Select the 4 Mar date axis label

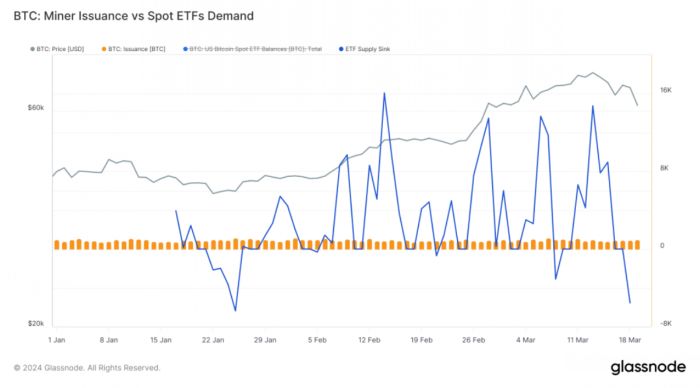coord(525,340)
